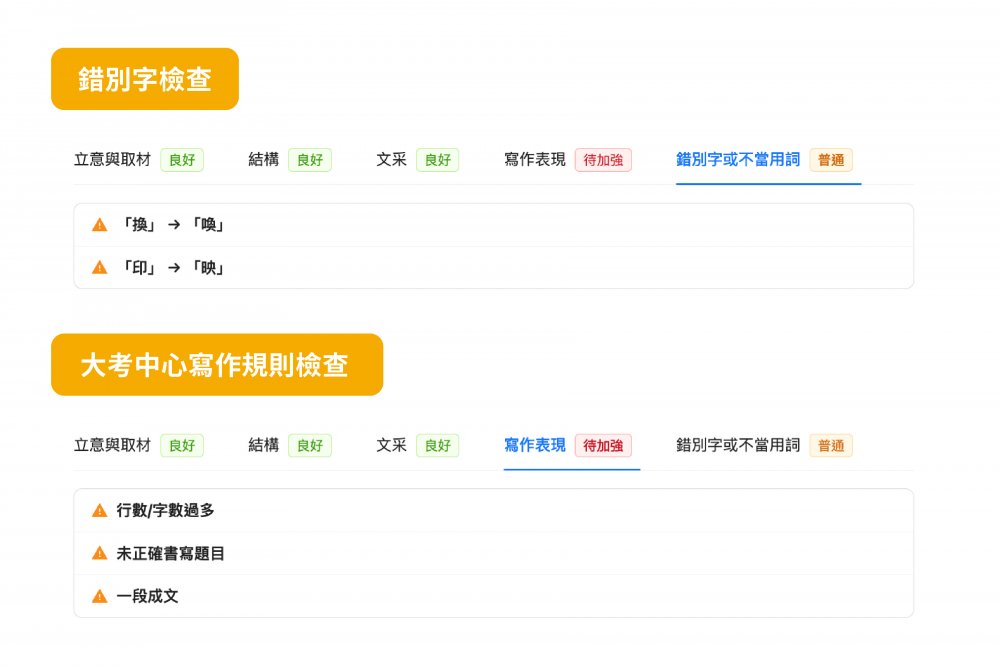Click the warning icon next to 未正確書寫題目
1000x667 pixels.
(x=99, y=553)
